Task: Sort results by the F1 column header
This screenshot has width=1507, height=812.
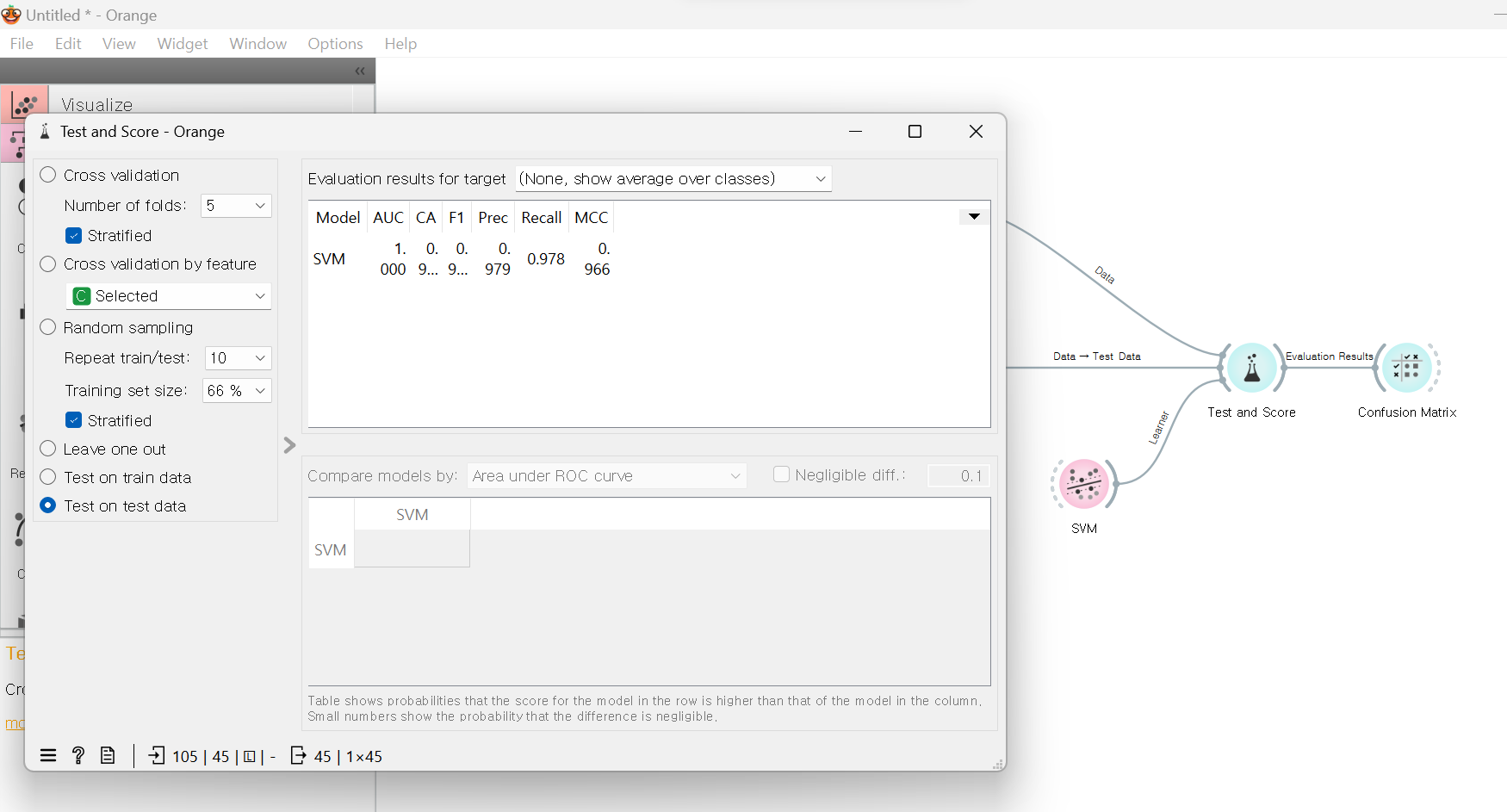Action: click(456, 218)
